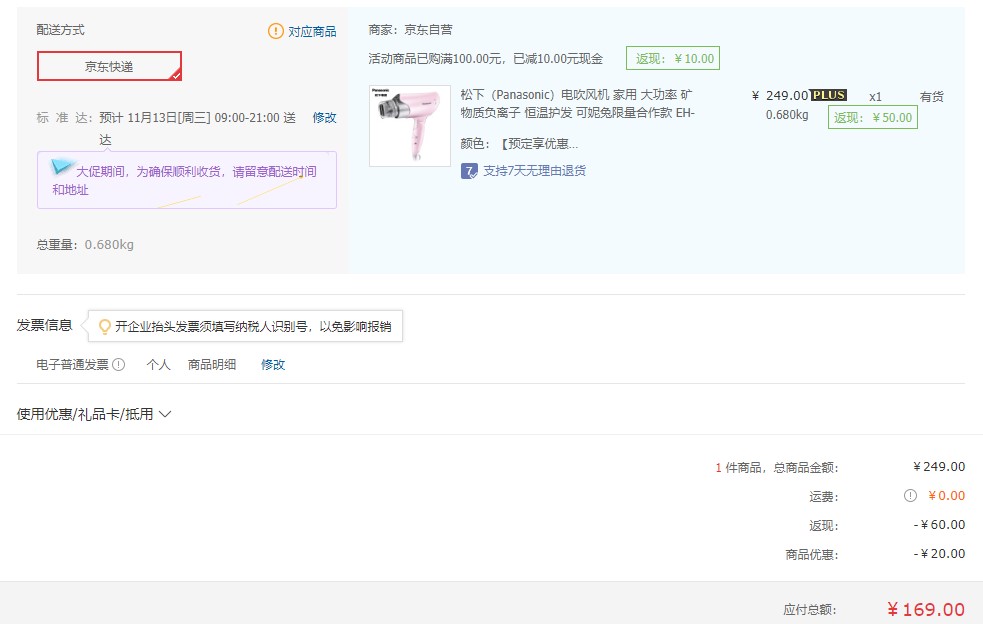Click the 个人 invoice title text
This screenshot has width=983, height=624.
click(158, 364)
